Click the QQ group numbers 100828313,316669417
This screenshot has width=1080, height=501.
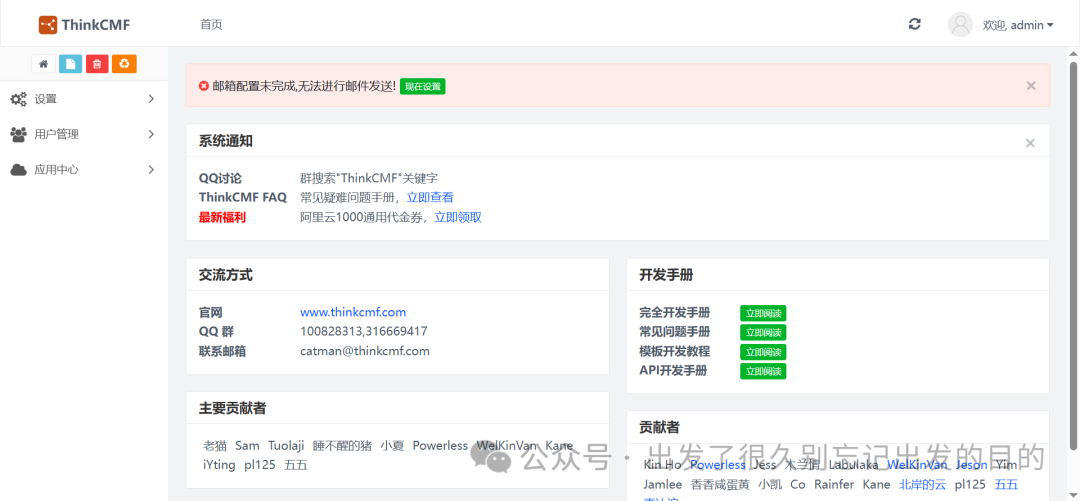pos(364,331)
